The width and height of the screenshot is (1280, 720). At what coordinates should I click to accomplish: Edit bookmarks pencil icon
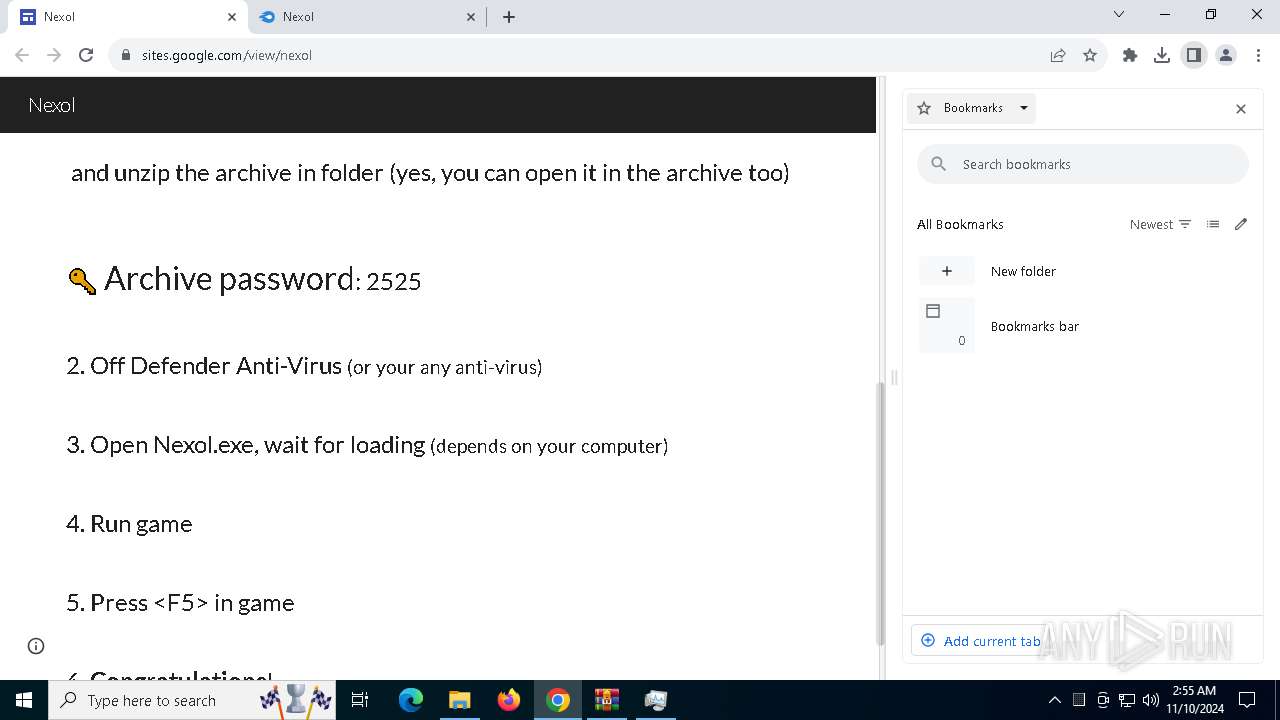[x=1241, y=224]
